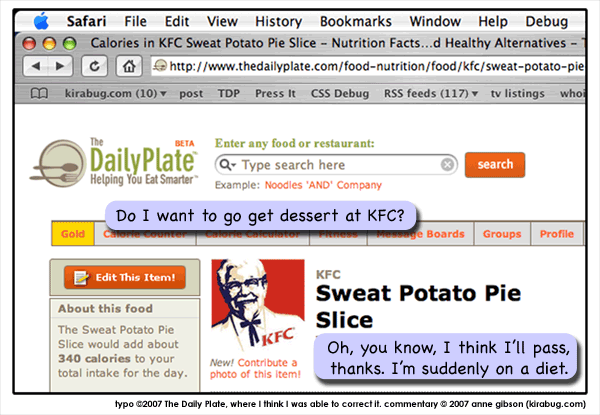Open the Window menu
This screenshot has height=415, width=600.
click(x=435, y=21)
